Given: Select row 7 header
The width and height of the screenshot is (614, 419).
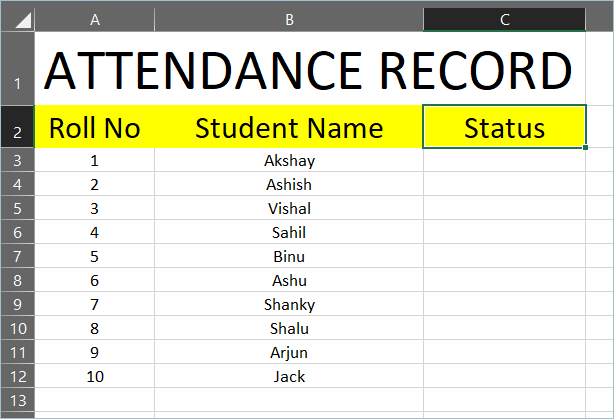Looking at the screenshot, I should pyautogui.click(x=17, y=256).
